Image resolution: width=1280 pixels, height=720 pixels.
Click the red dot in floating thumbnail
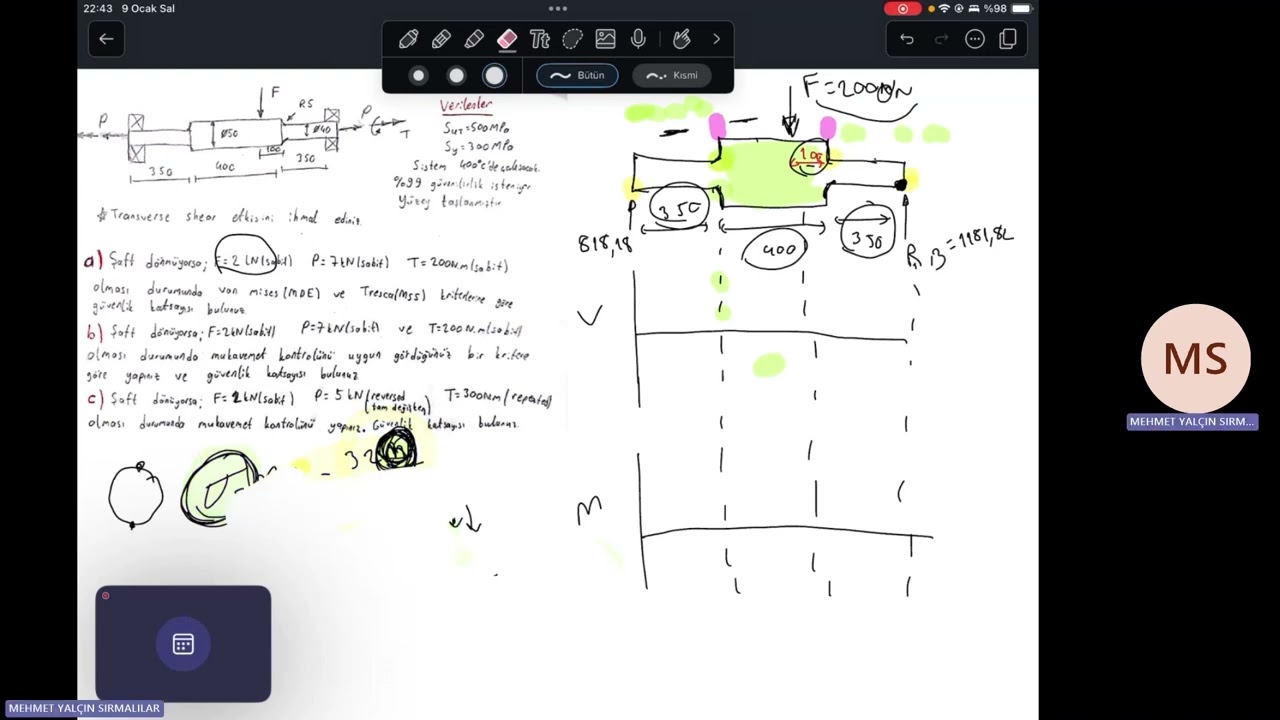click(x=105, y=596)
